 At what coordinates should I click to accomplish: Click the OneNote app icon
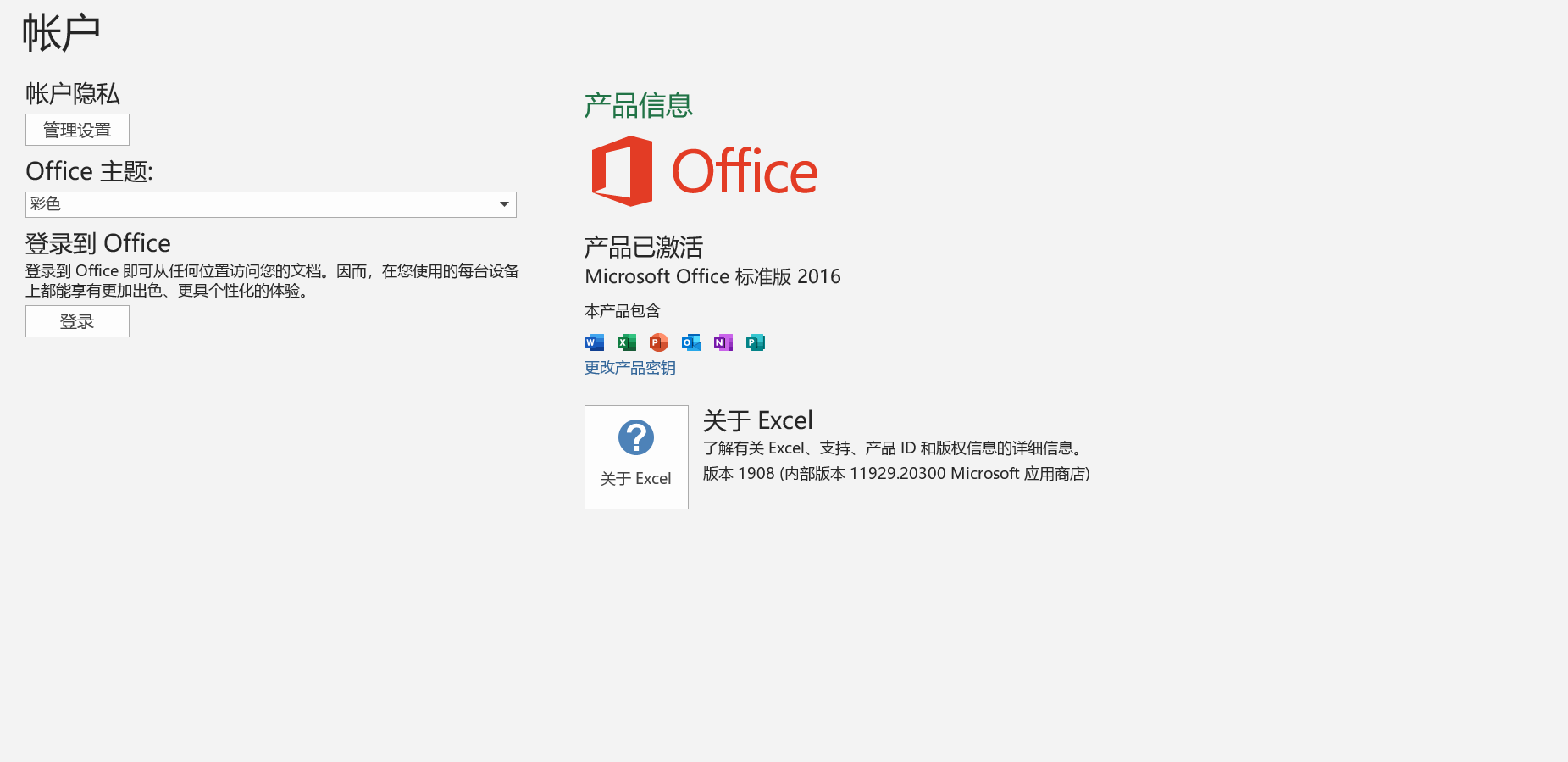point(723,342)
